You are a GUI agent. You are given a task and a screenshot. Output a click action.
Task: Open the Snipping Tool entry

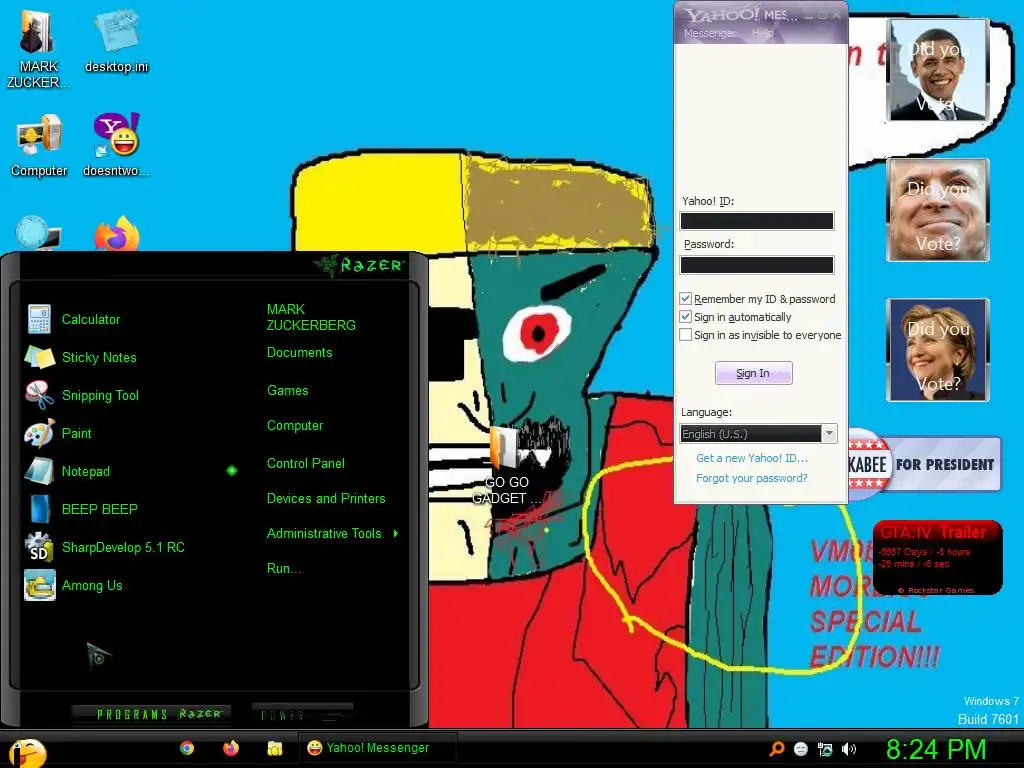83,395
